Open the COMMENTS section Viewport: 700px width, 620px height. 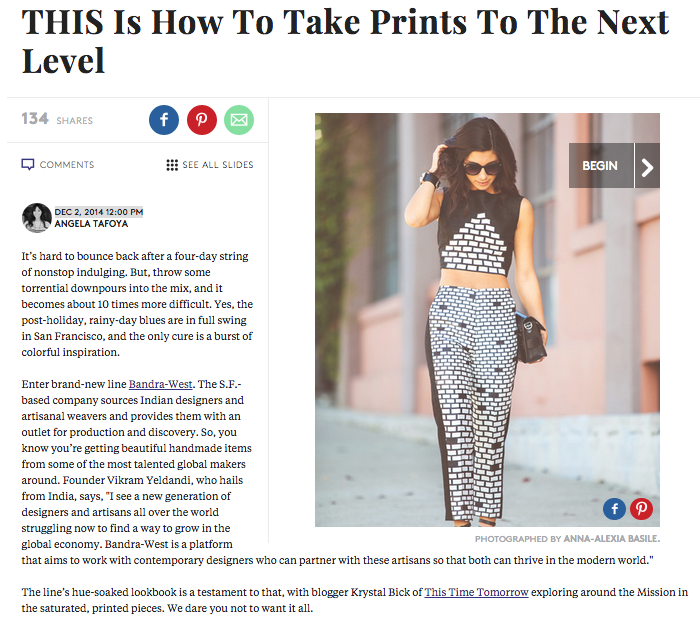(67, 165)
